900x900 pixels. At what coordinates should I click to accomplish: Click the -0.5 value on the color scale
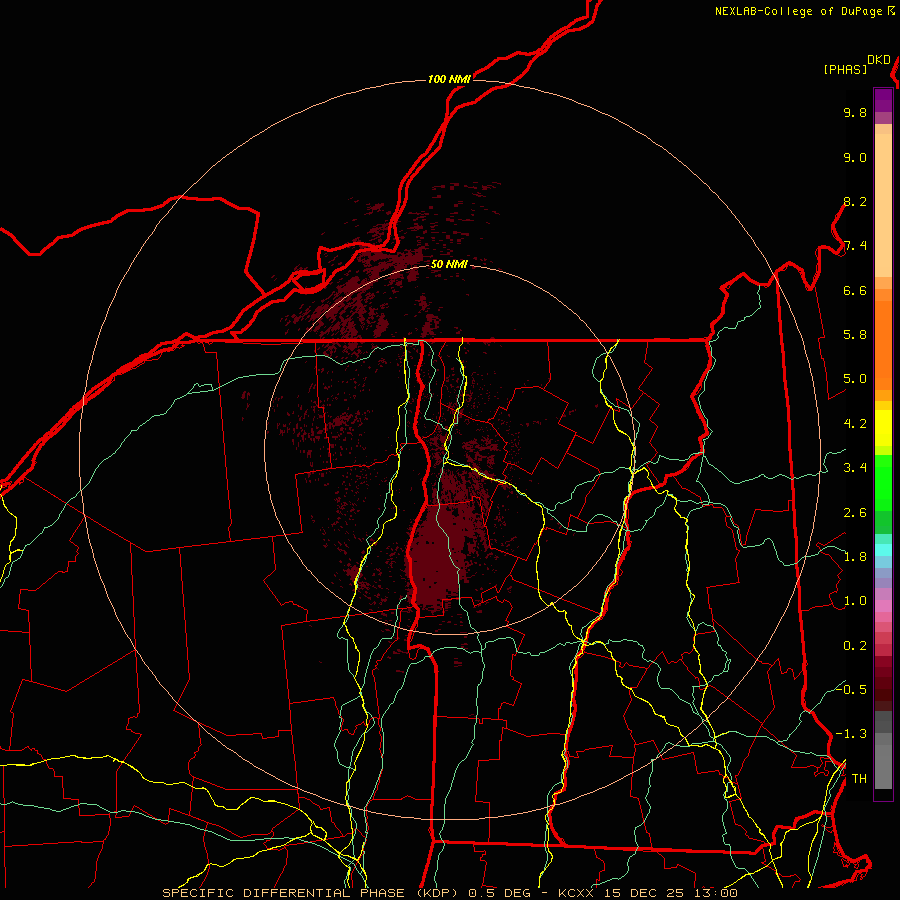tap(851, 689)
